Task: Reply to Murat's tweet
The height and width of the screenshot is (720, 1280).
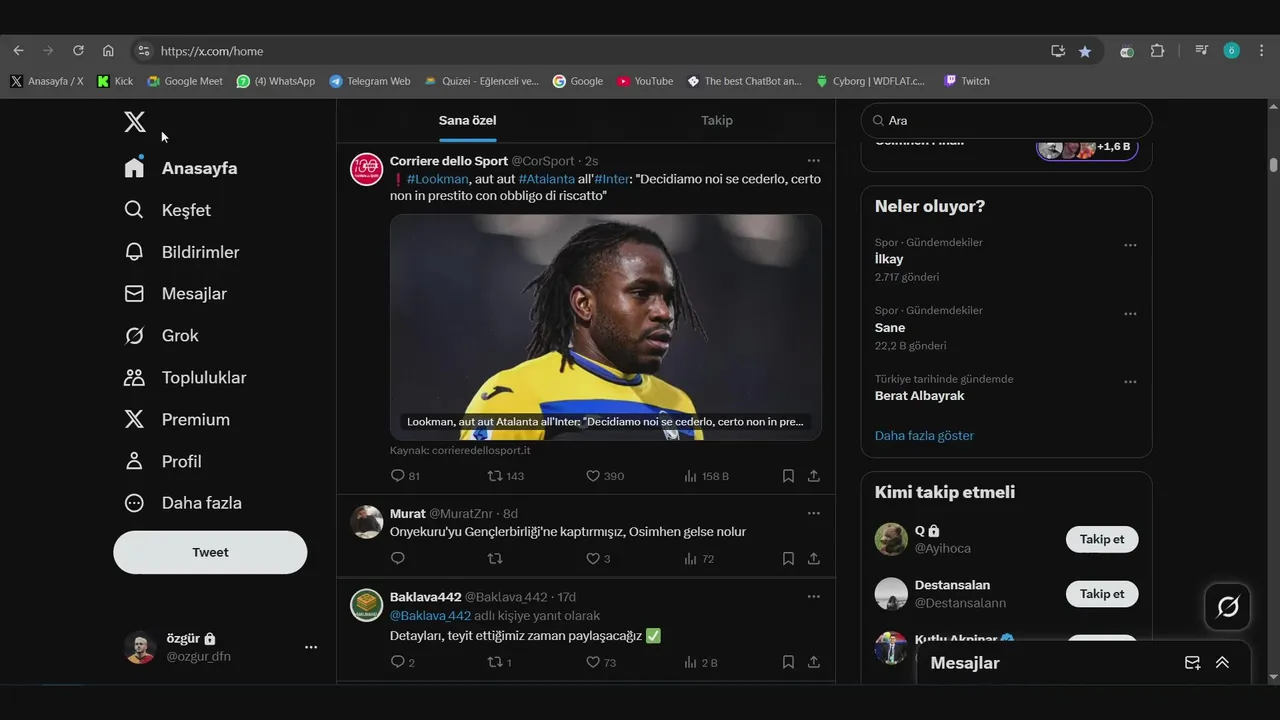Action: [x=398, y=559]
